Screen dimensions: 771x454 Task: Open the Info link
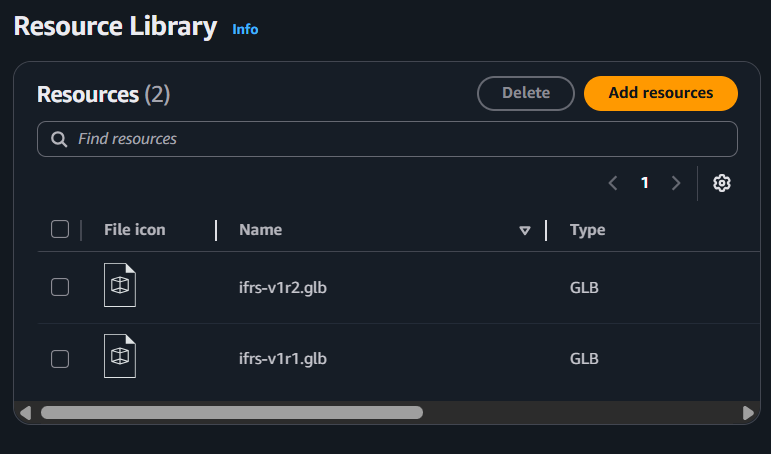245,29
